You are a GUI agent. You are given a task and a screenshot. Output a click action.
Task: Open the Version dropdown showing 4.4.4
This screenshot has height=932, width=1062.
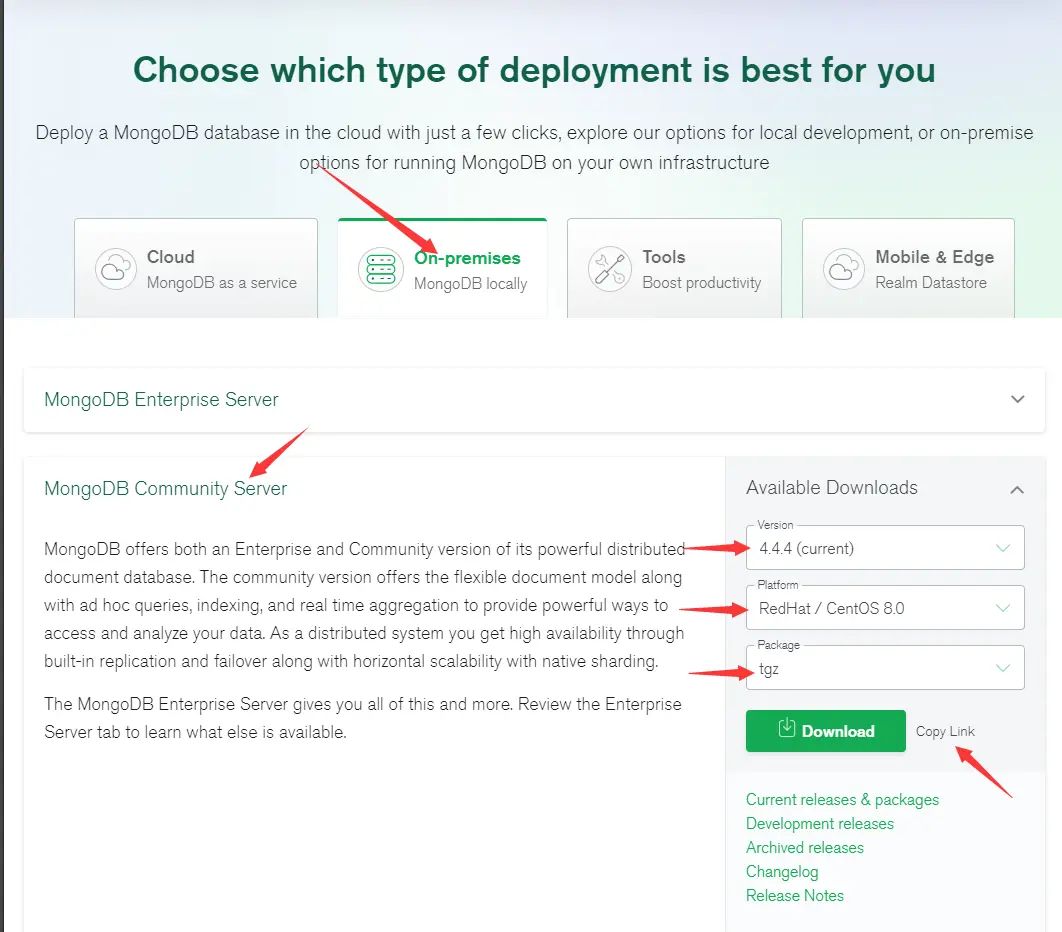click(x=885, y=548)
